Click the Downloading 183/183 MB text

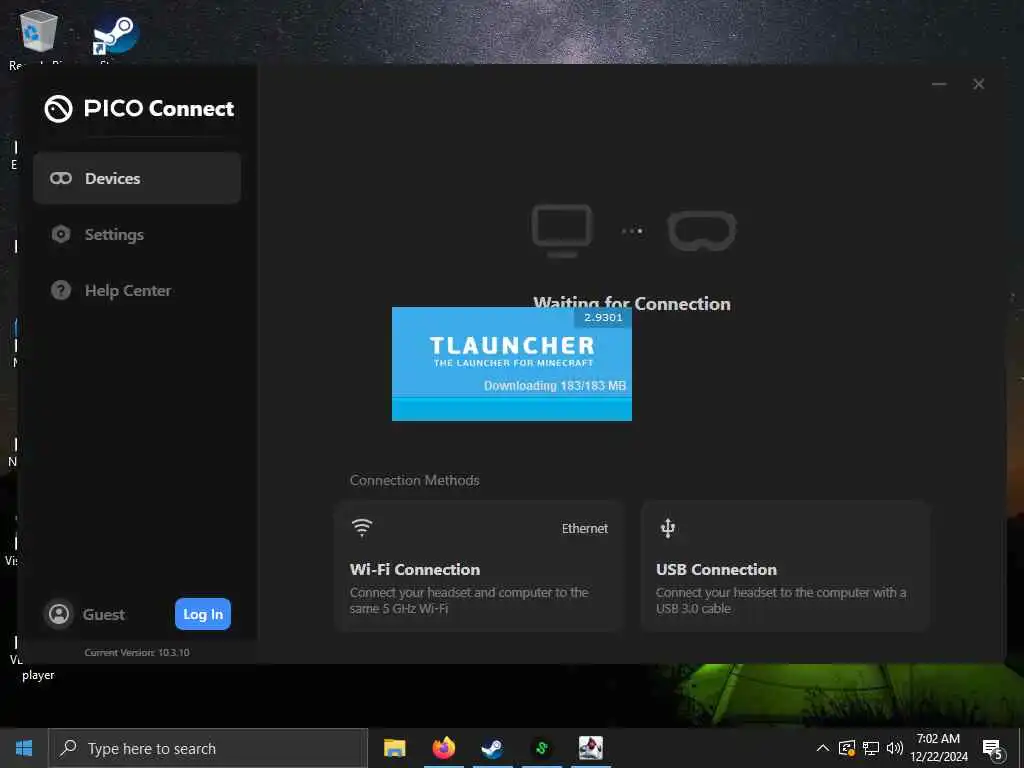[554, 386]
